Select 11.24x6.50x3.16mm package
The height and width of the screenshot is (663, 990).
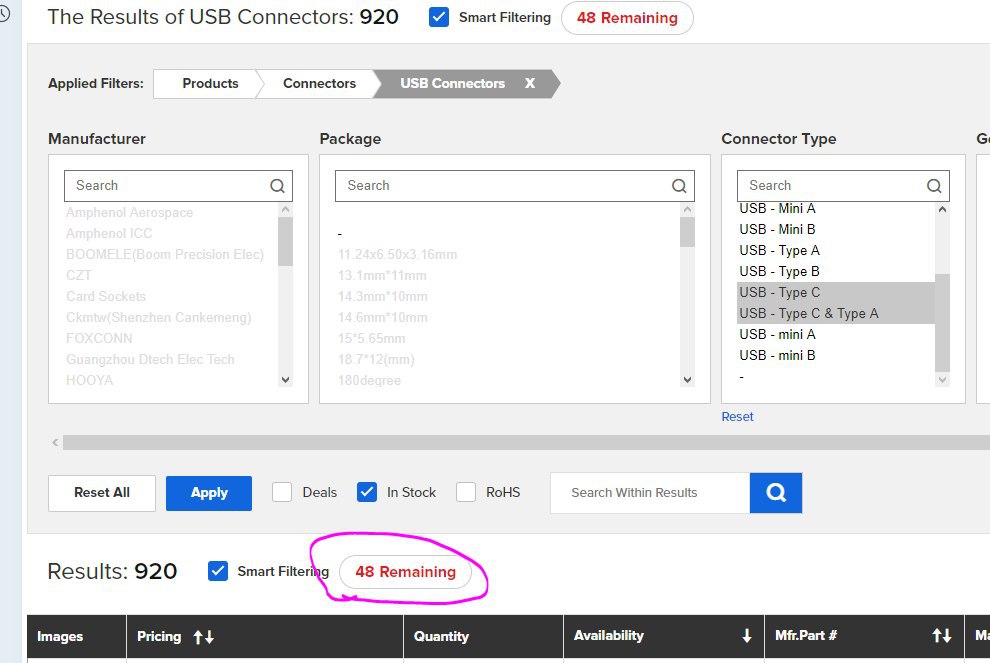pos(397,254)
